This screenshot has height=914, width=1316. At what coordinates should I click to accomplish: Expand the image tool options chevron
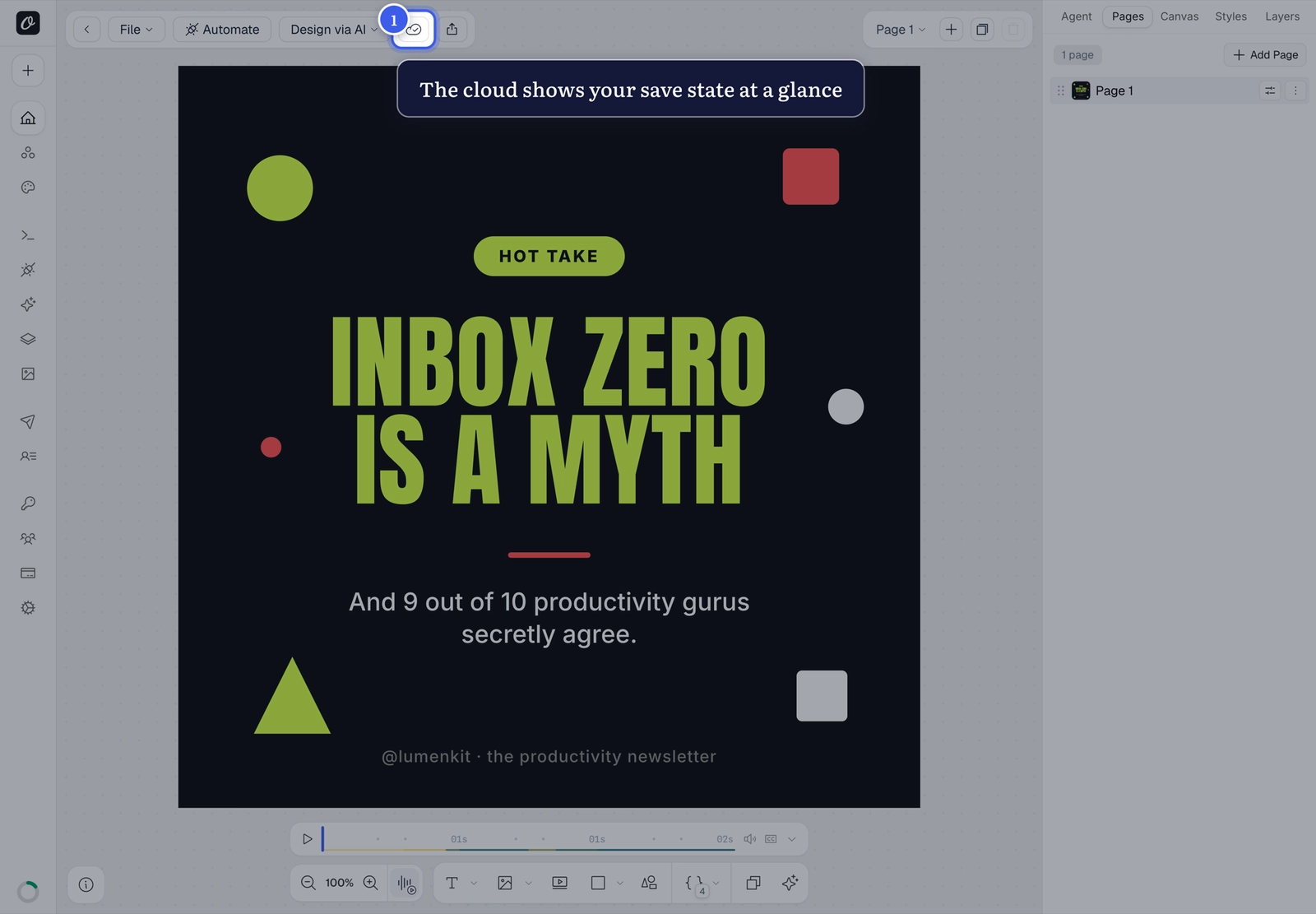(x=528, y=884)
